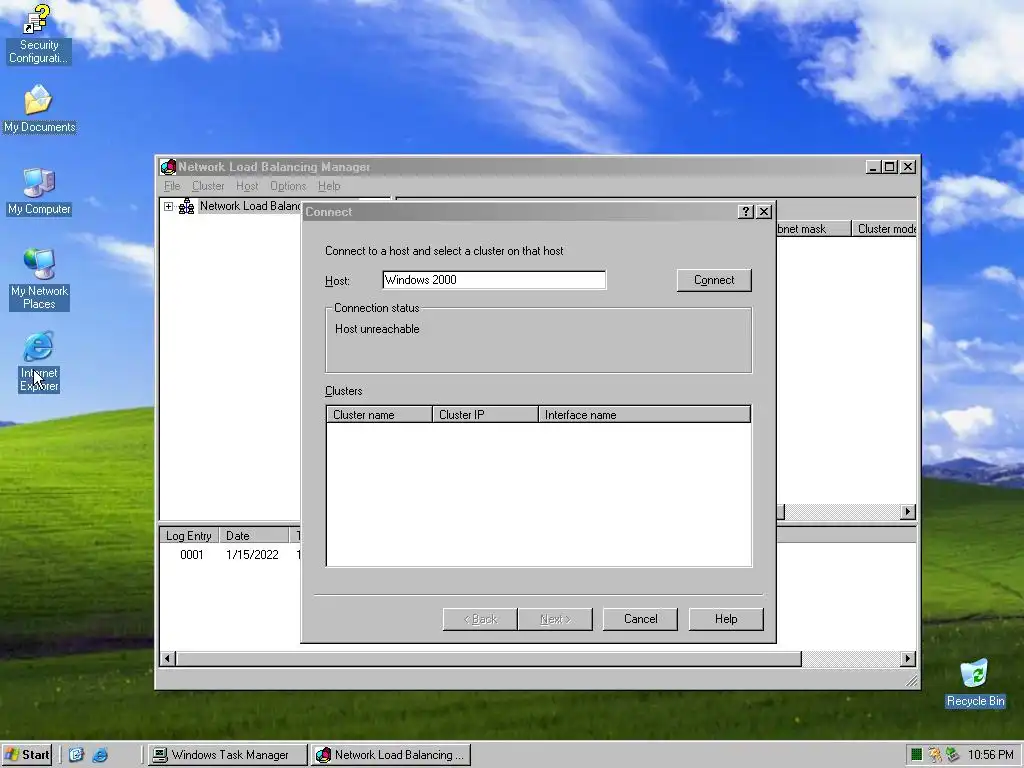The height and width of the screenshot is (768, 1024).
Task: Click Network Load Balancing taskbar button
Action: tap(391, 755)
